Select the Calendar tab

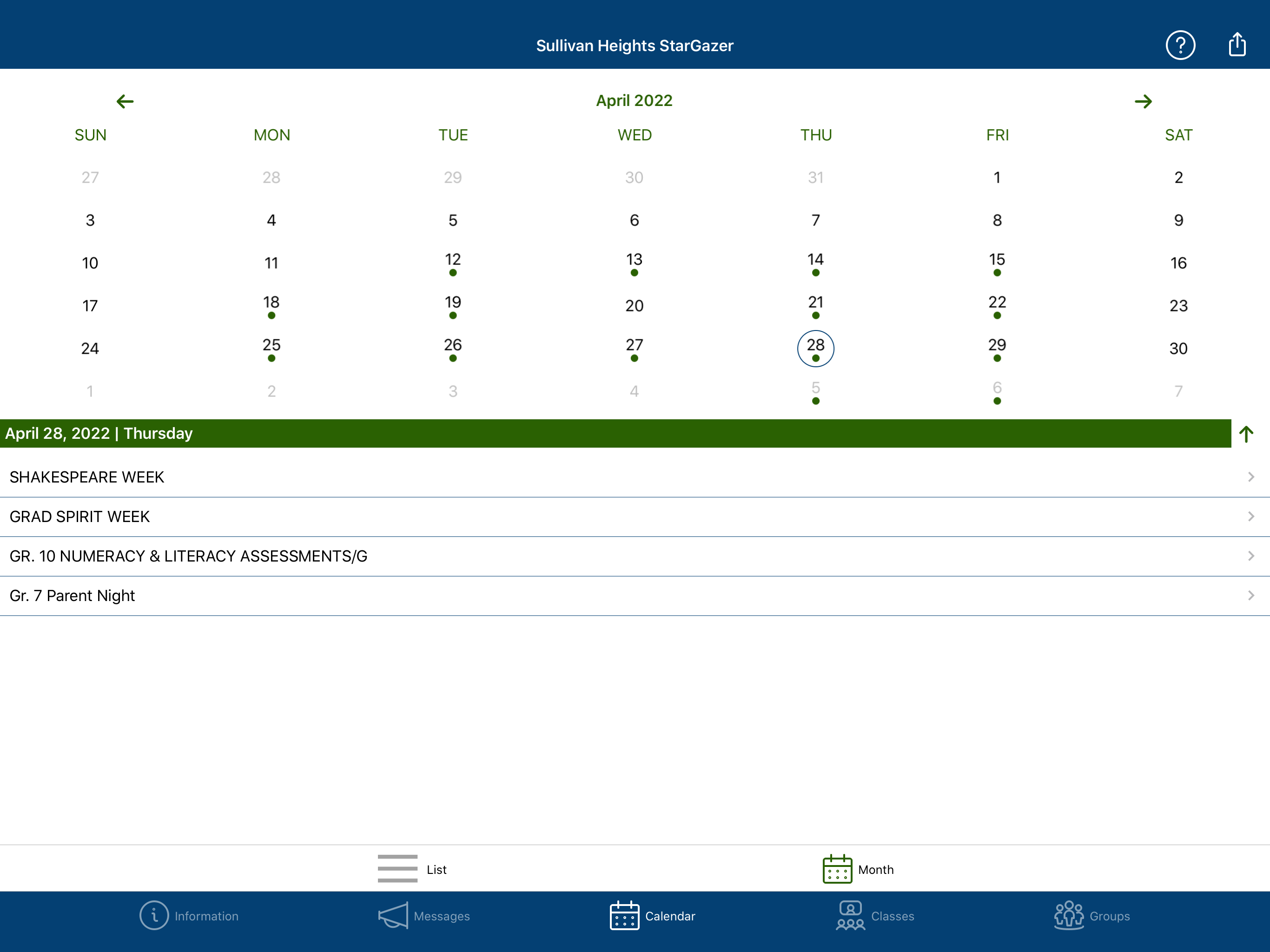click(x=652, y=915)
